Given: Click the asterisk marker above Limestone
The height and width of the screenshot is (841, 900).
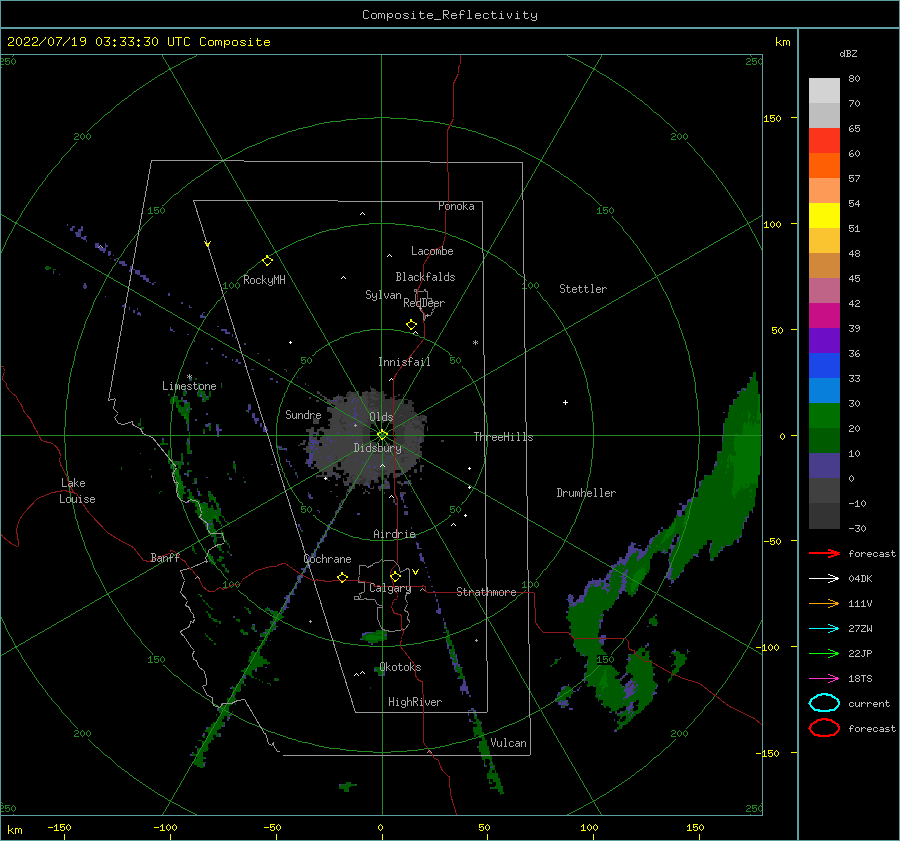Looking at the screenshot, I should click(189, 377).
